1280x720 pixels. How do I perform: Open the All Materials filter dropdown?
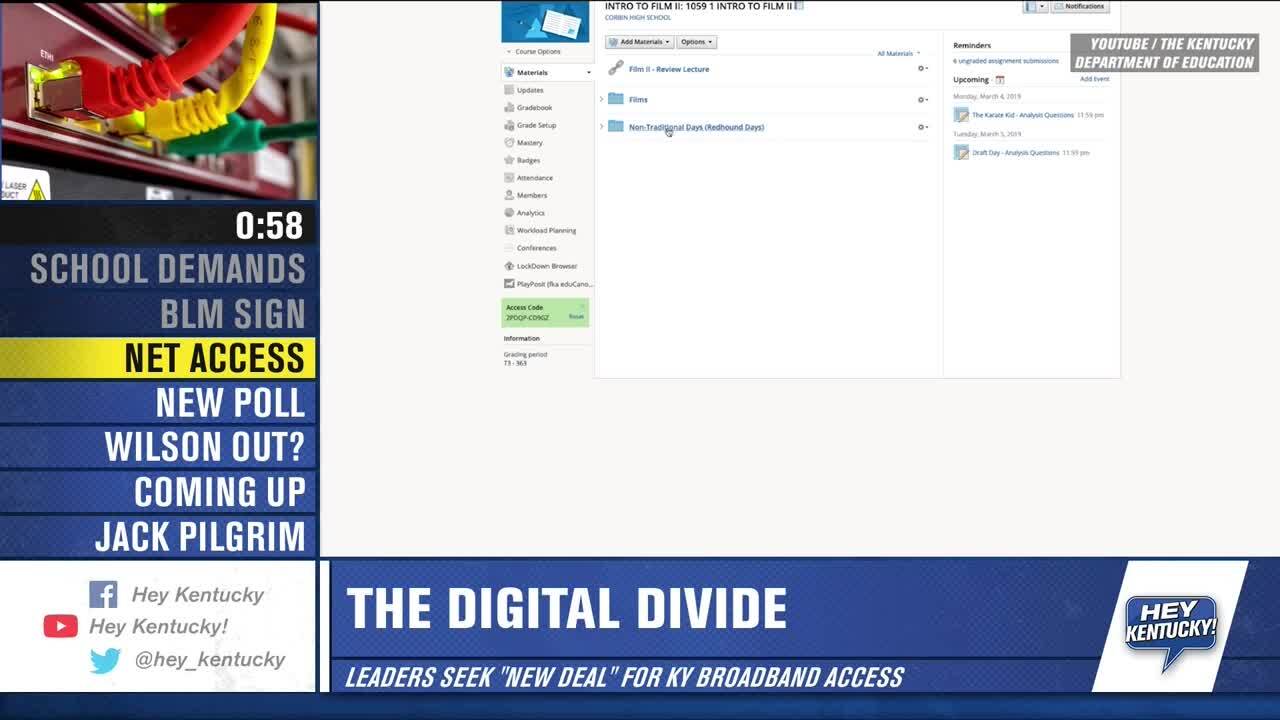[898, 53]
